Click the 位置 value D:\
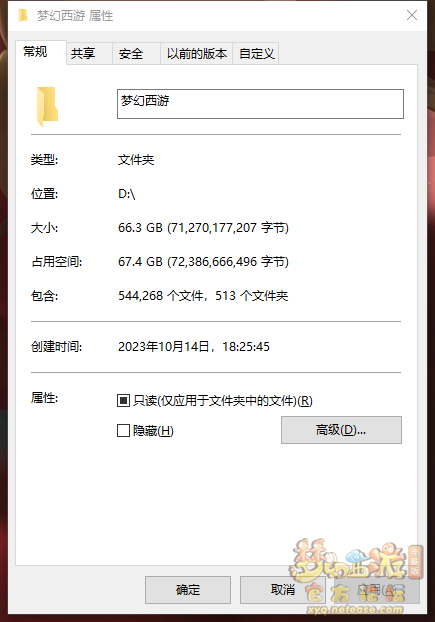 pyautogui.click(x=127, y=194)
